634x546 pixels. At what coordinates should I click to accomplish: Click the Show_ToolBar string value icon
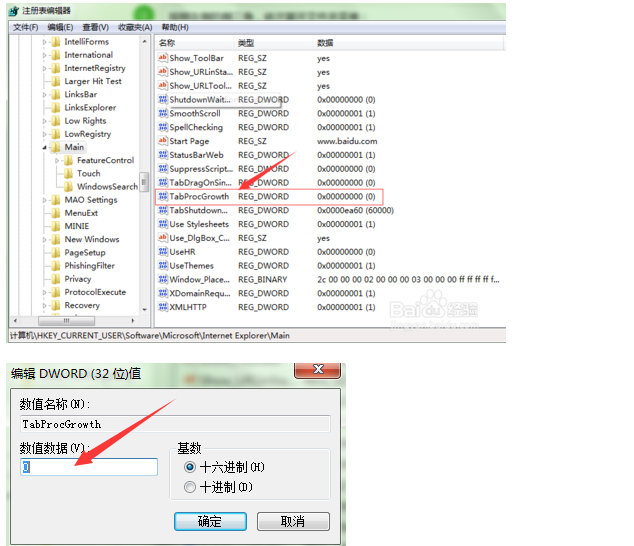pos(162,58)
